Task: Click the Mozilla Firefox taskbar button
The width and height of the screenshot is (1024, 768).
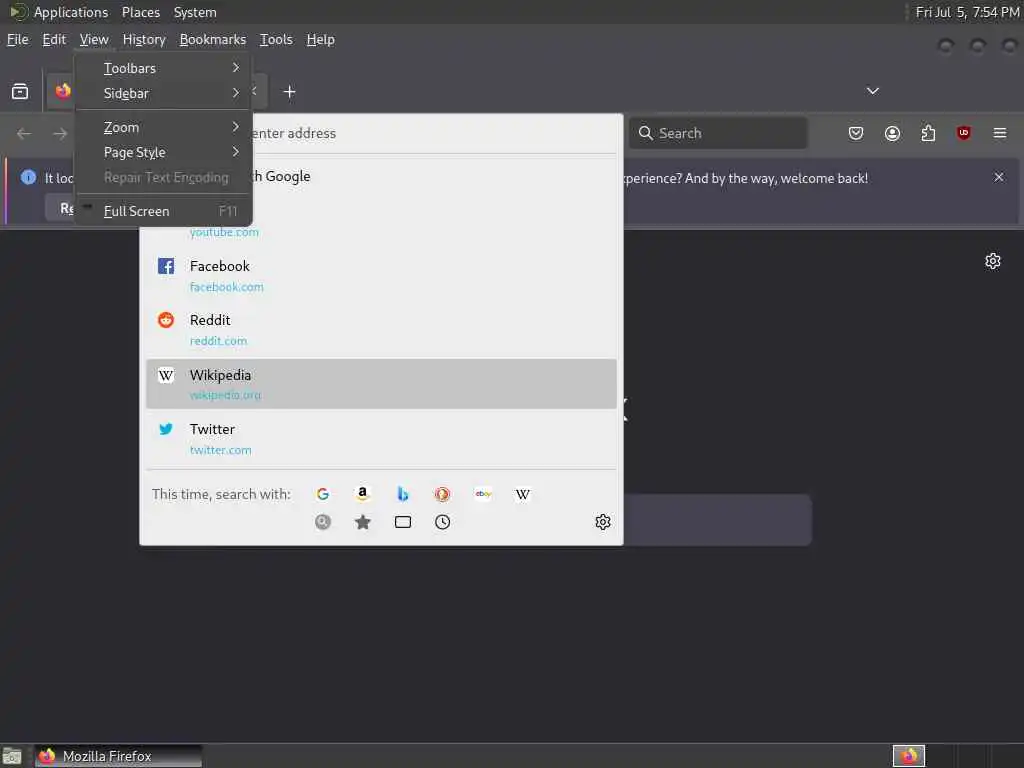Action: click(118, 756)
